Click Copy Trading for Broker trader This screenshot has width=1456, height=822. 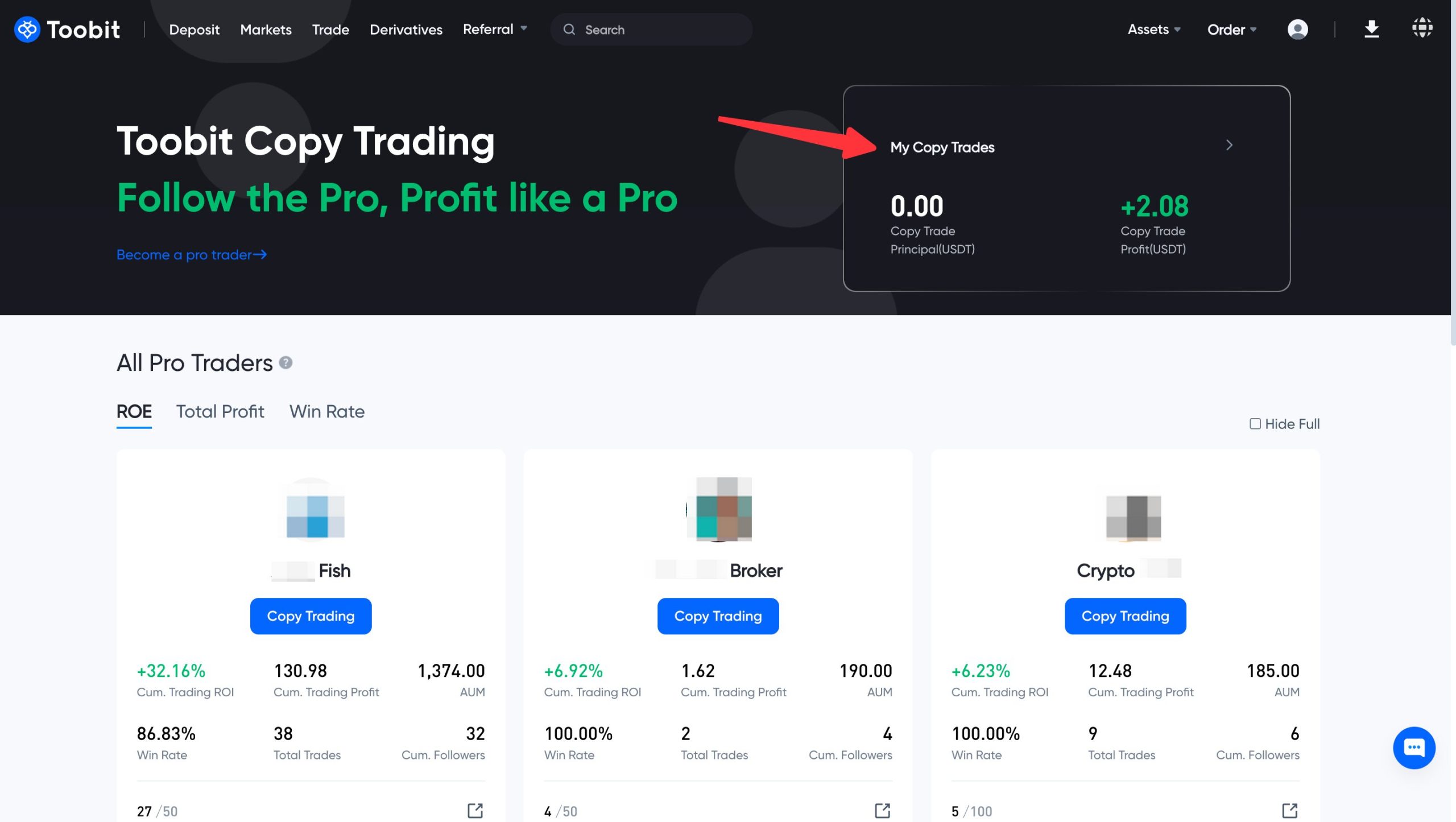(718, 616)
